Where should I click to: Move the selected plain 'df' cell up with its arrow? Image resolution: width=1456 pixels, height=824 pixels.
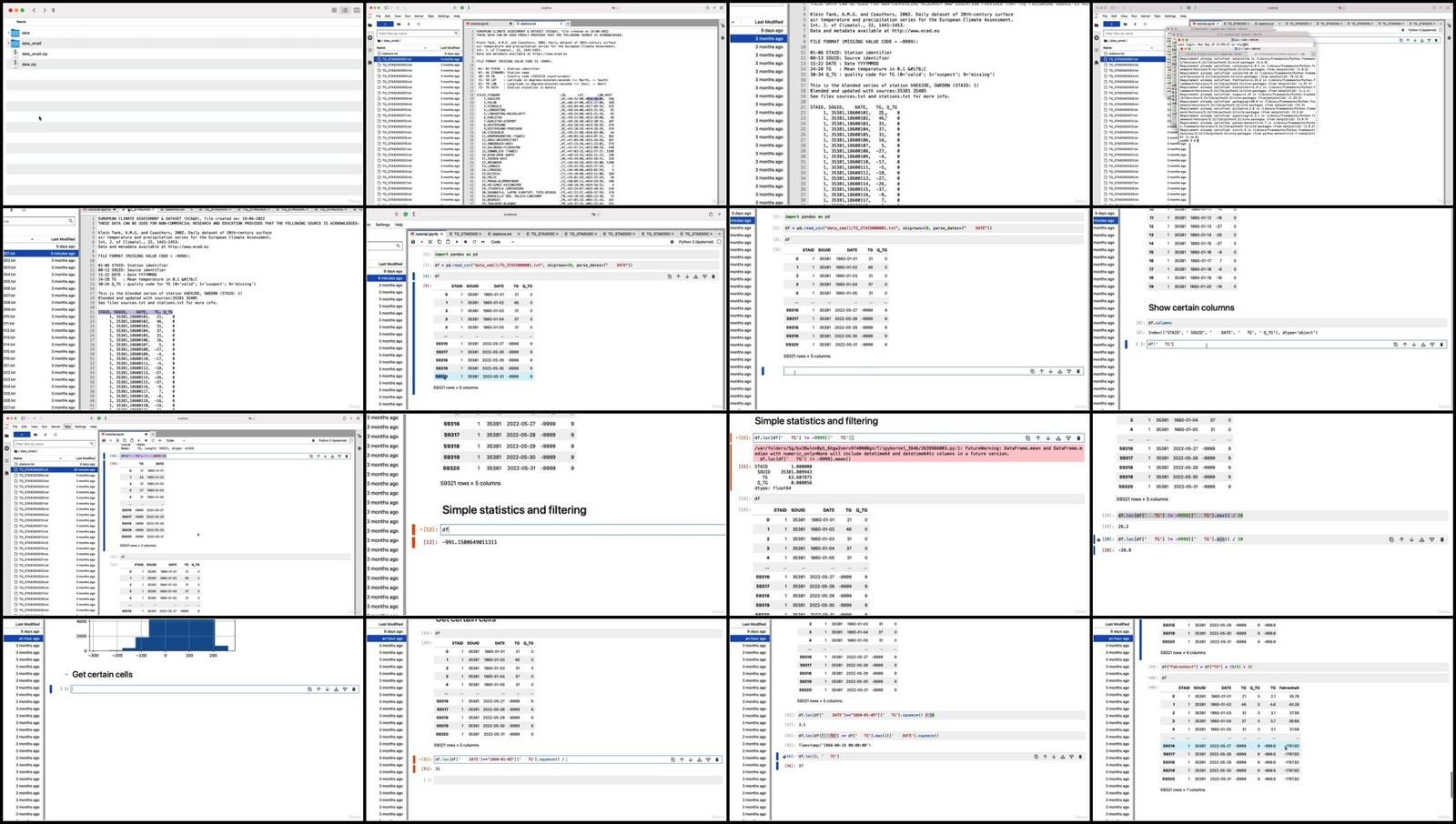678,276
